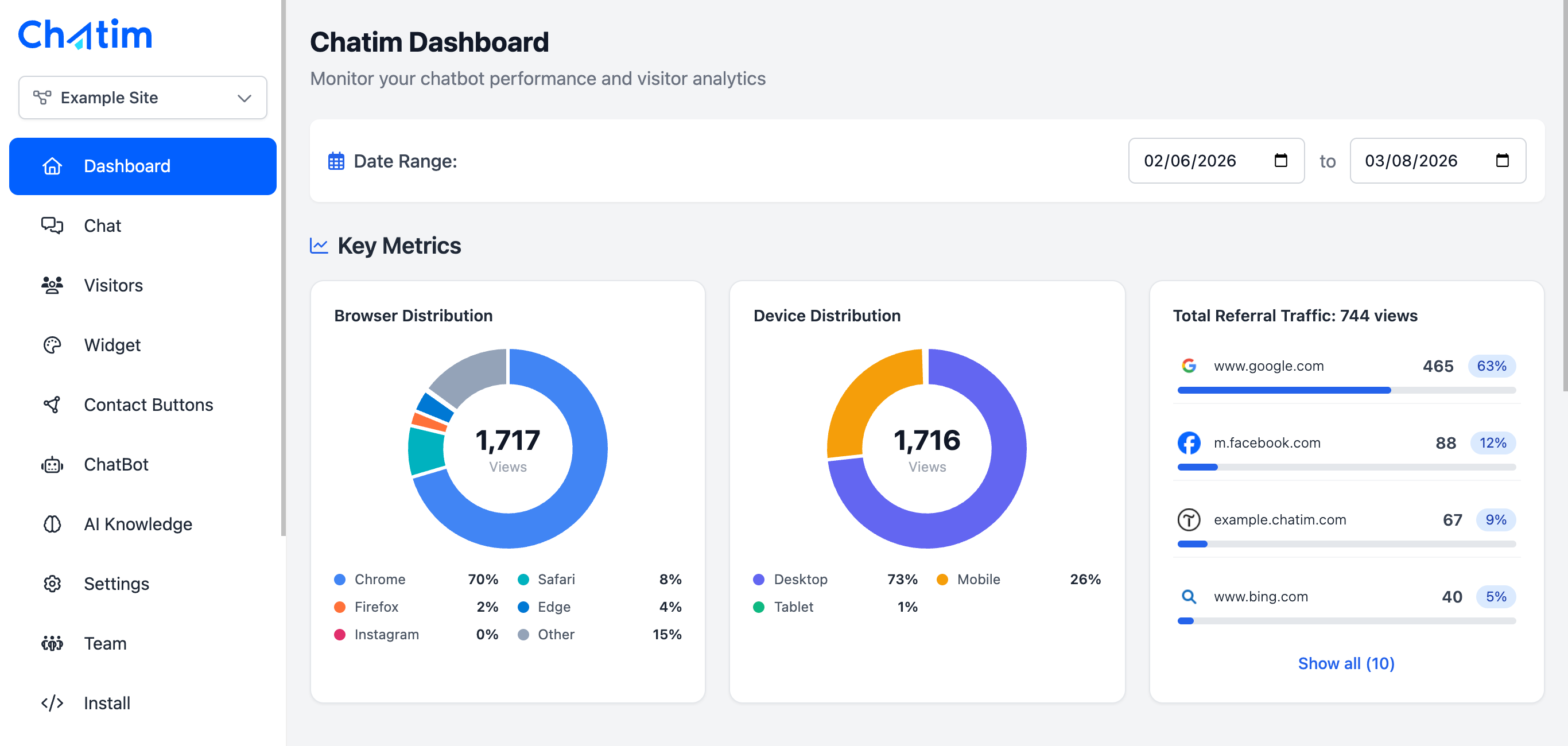The height and width of the screenshot is (746, 1568).
Task: Open start date calendar picker
Action: click(x=1280, y=161)
